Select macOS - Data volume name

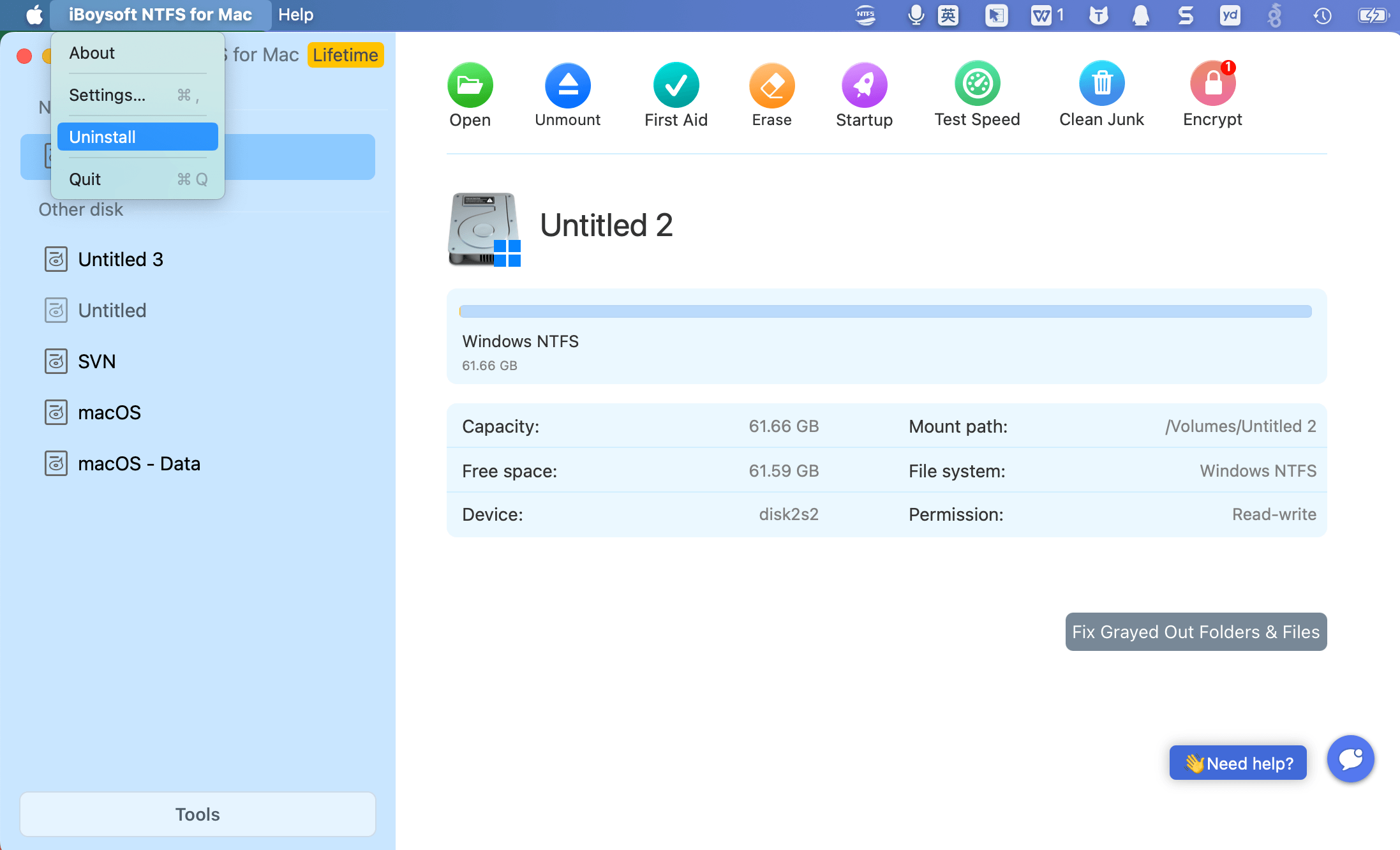[x=139, y=463]
